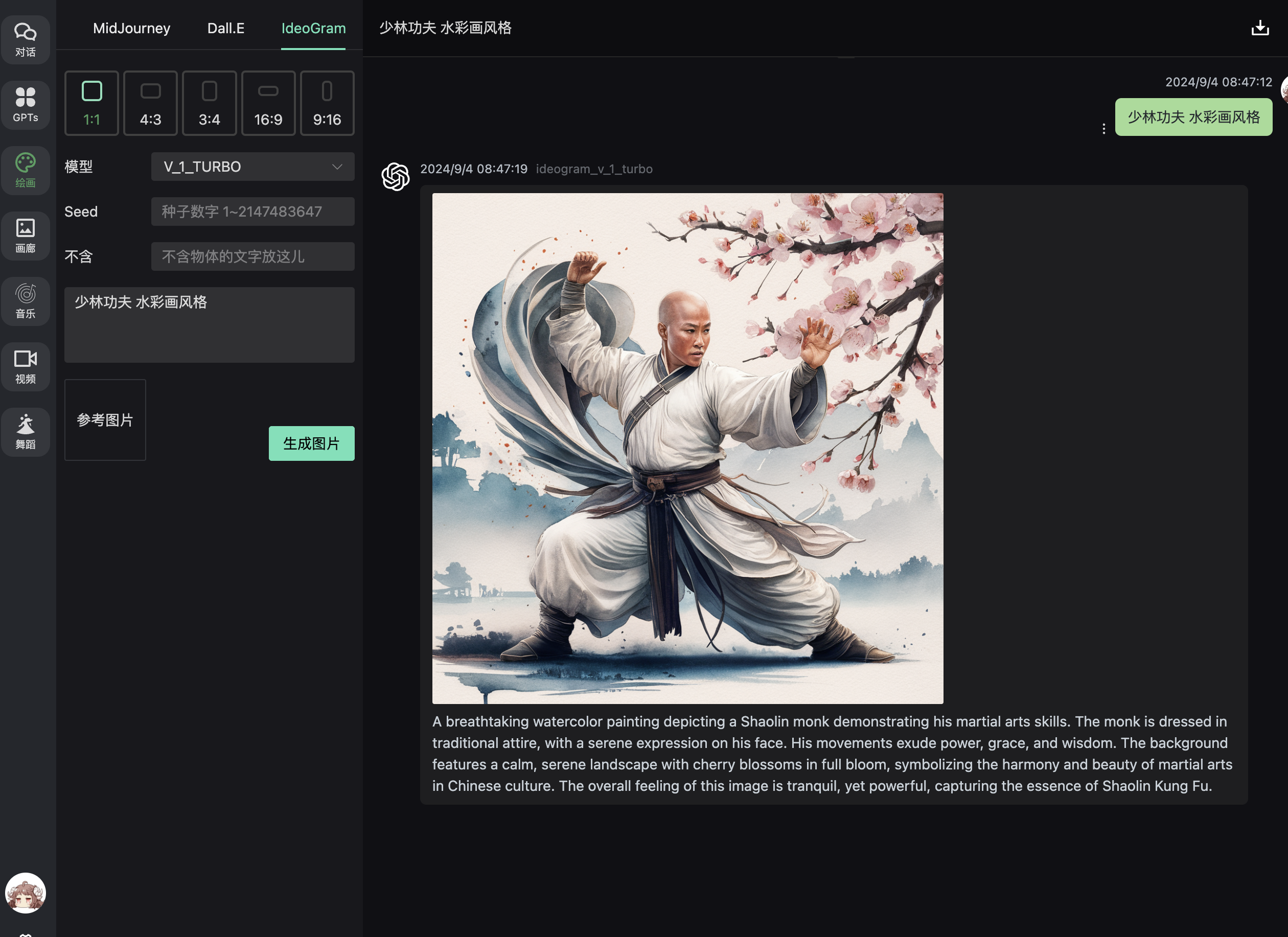Image resolution: width=1288 pixels, height=937 pixels.
Task: Open the 画廊 gallery icon
Action: pyautogui.click(x=25, y=236)
